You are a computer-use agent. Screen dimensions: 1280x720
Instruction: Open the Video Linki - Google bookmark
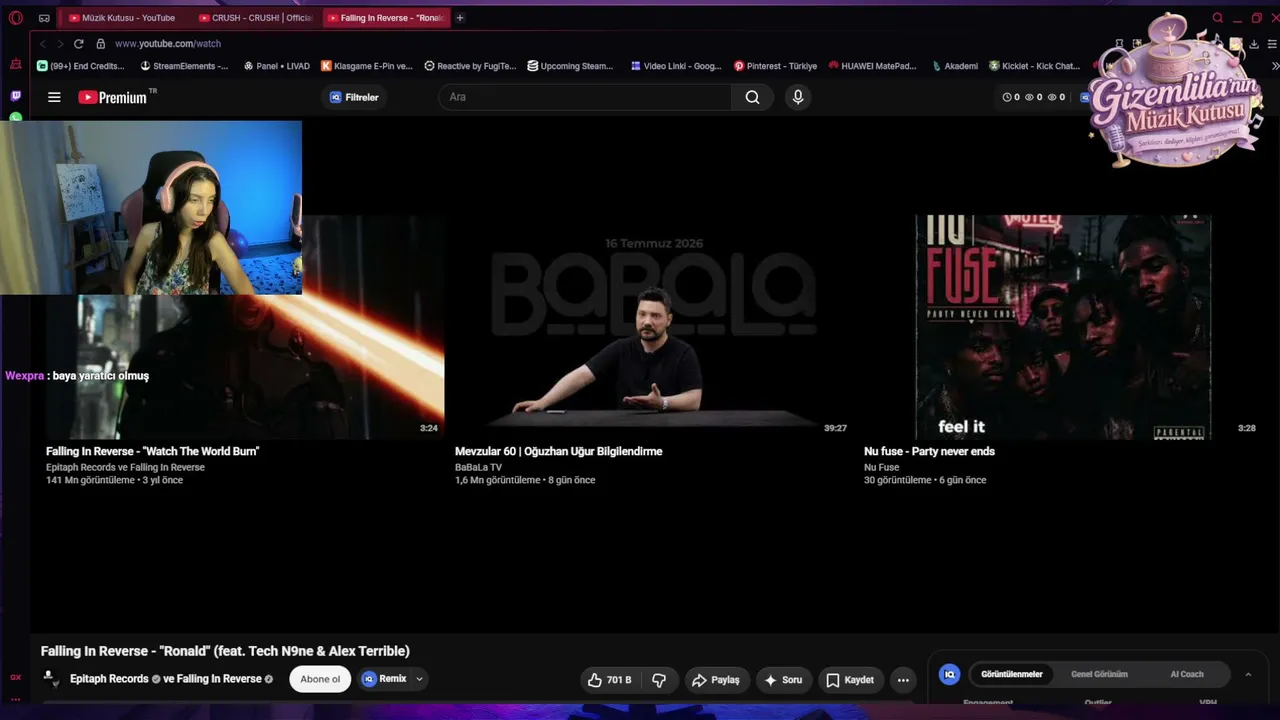(x=676, y=66)
